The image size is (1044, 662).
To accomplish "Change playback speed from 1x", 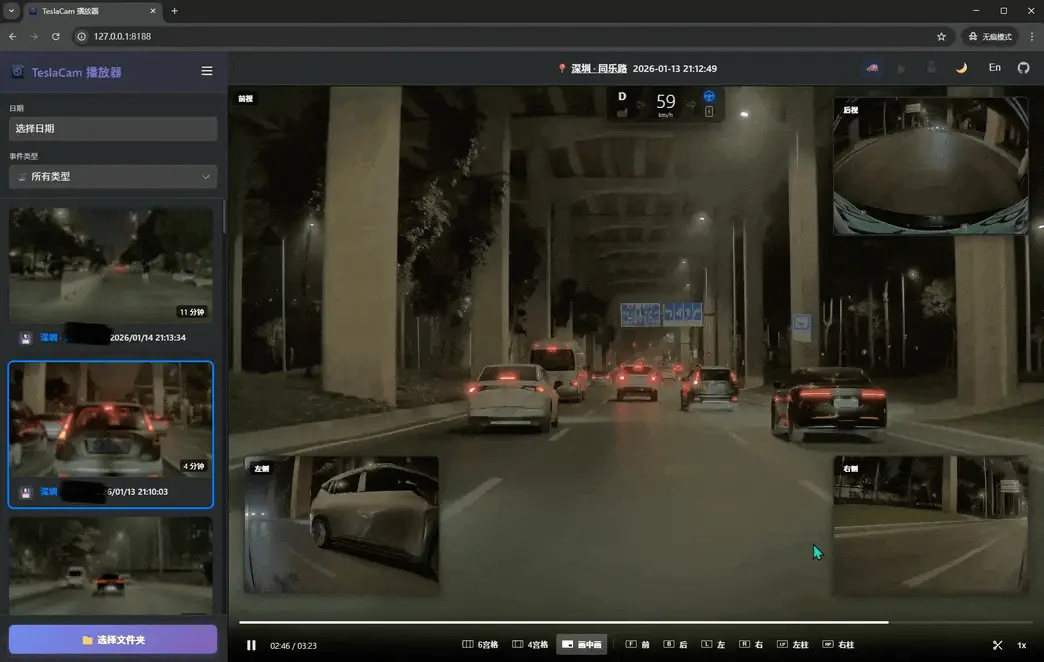I will tap(1021, 645).
